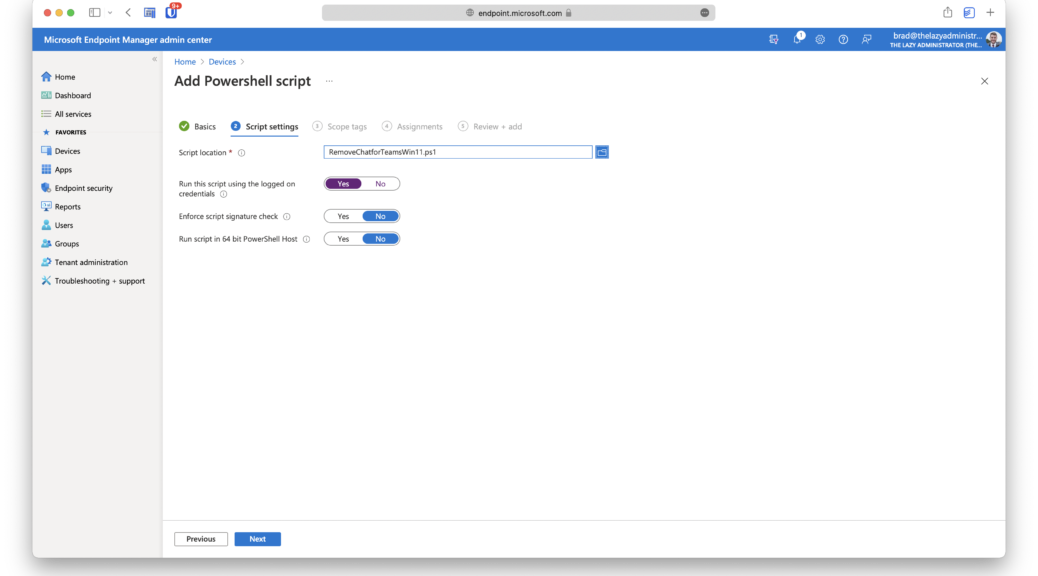Set Enforce script signature check to No
Screen dimensions: 1038x576
(x=380, y=216)
